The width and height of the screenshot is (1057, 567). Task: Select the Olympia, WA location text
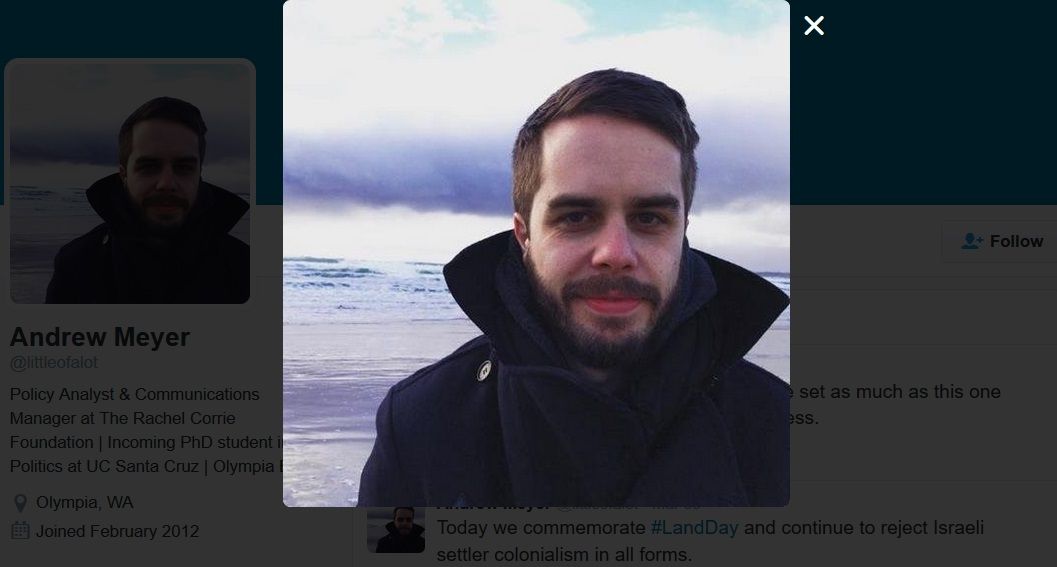85,502
